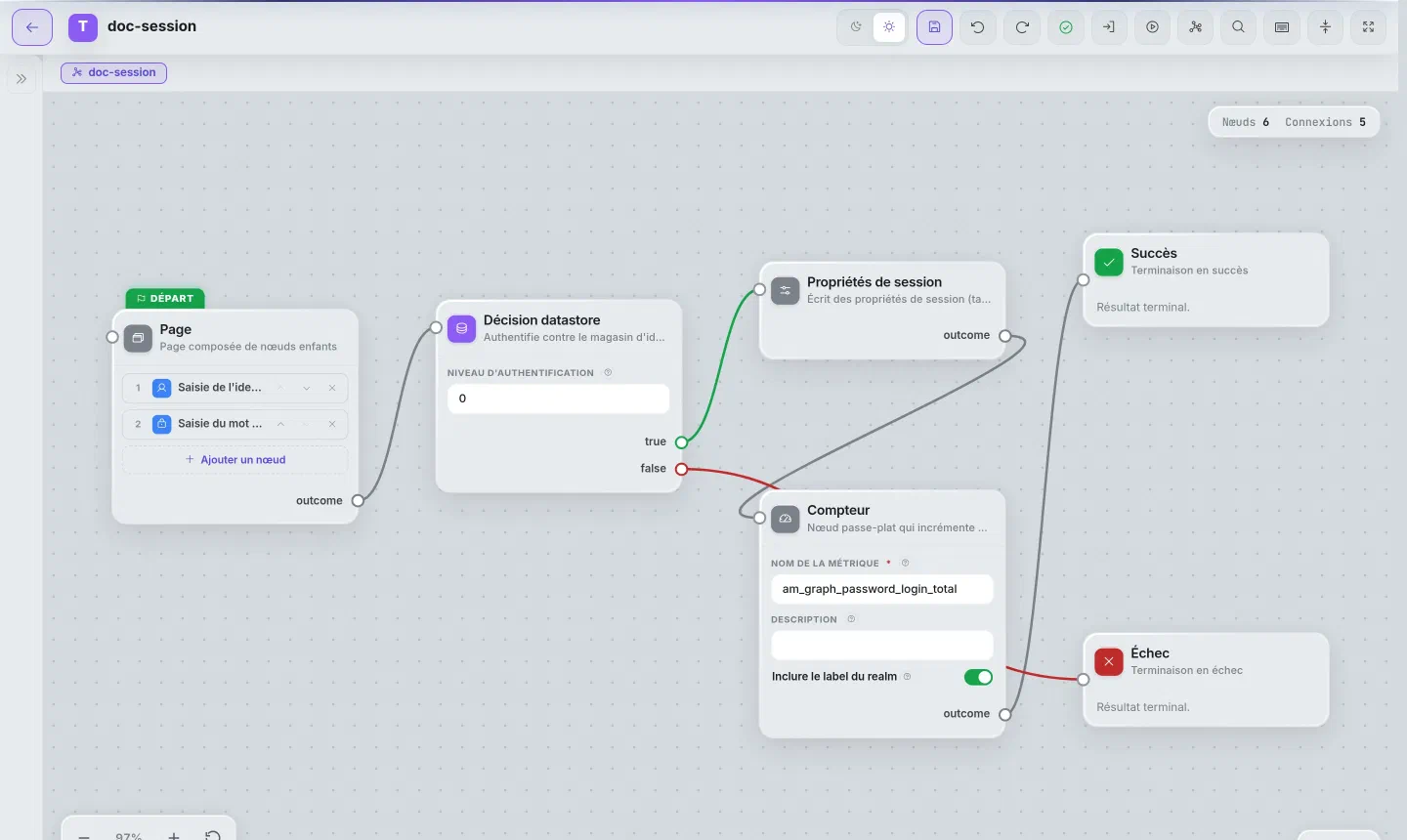This screenshot has width=1407, height=840.
Task: Click the login arrow-into-bracket toolbar icon
Action: 1109,27
